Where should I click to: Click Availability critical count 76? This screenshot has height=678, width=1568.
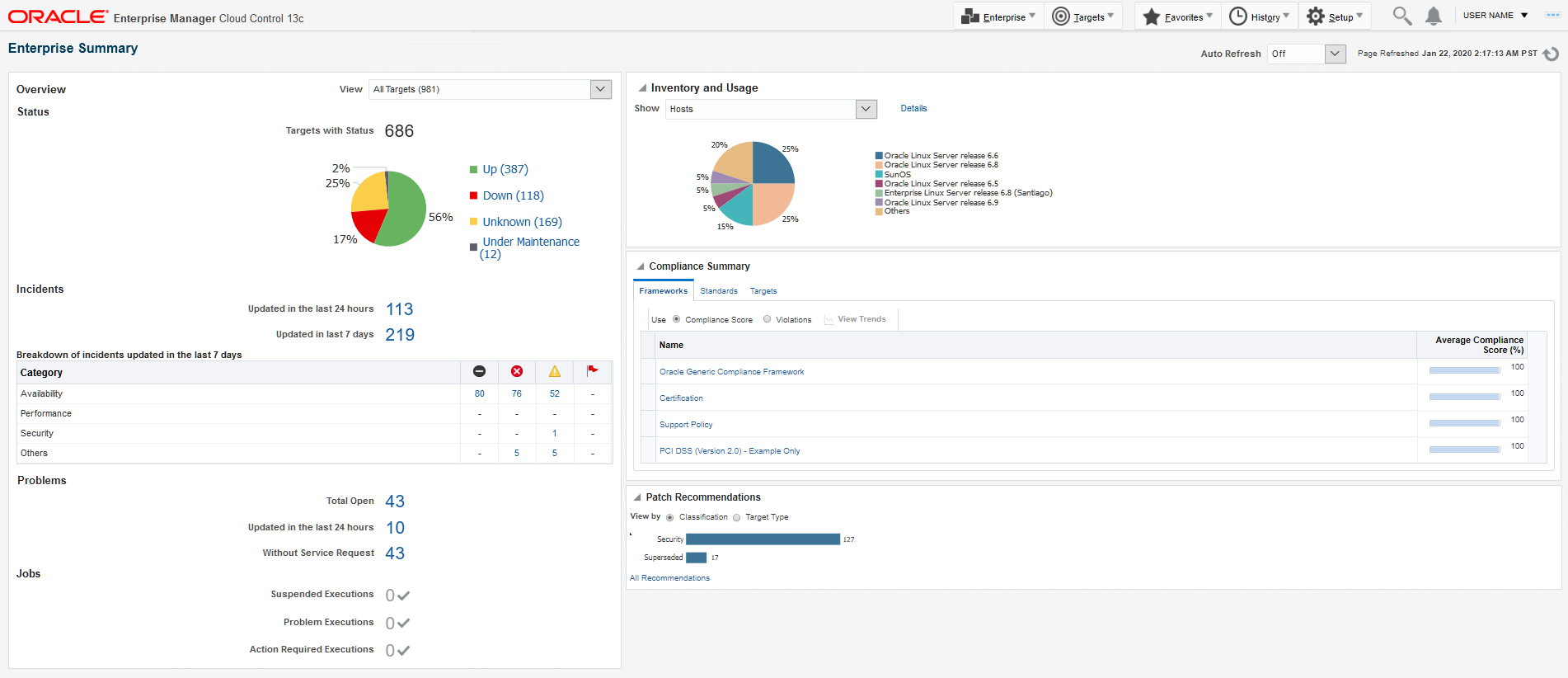517,393
